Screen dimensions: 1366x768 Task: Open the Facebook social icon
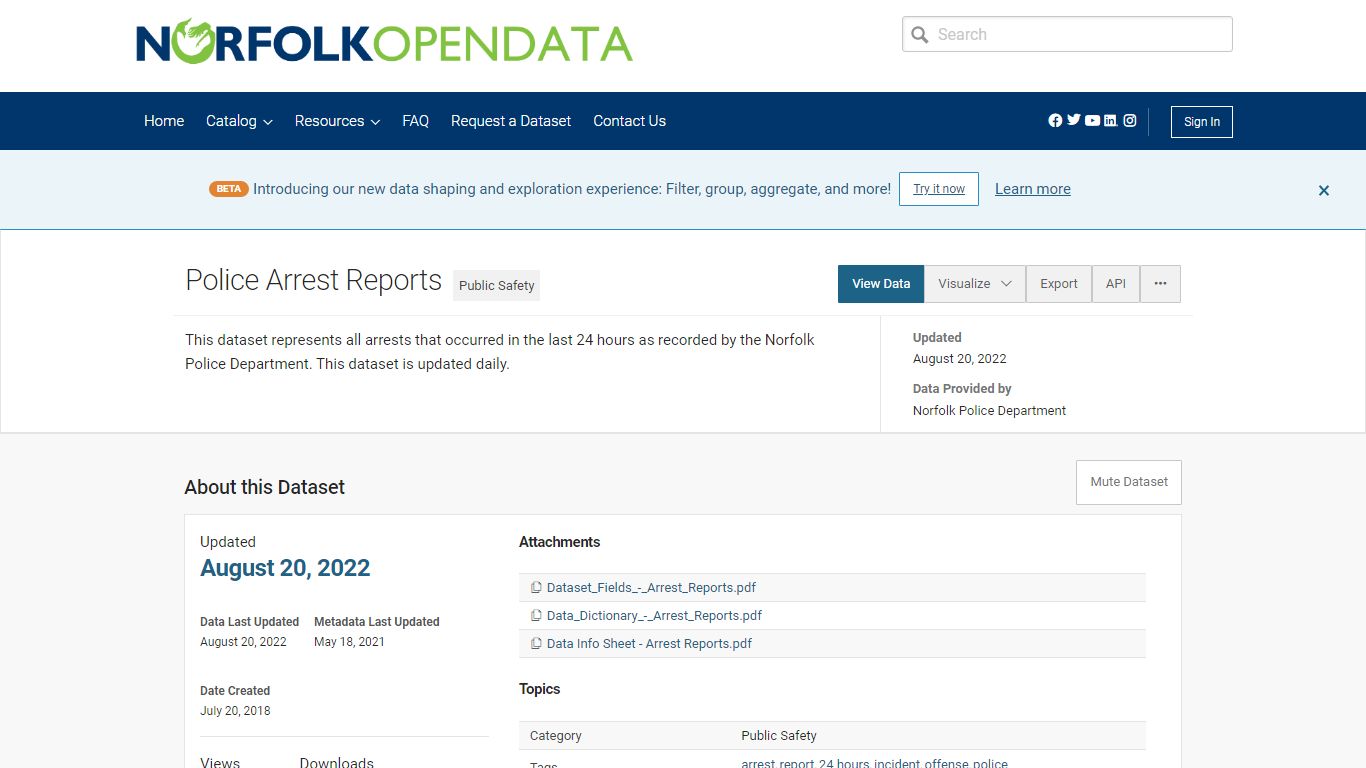(x=1055, y=121)
